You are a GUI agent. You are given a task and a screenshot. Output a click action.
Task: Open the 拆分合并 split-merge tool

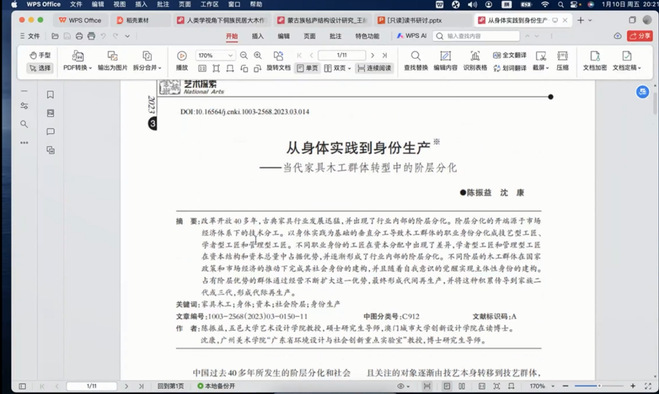point(147,61)
